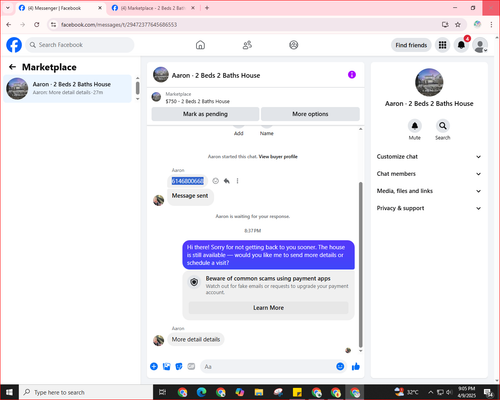Click the conversation list scrollbar
The width and height of the screenshot is (500, 400).
[137, 88]
